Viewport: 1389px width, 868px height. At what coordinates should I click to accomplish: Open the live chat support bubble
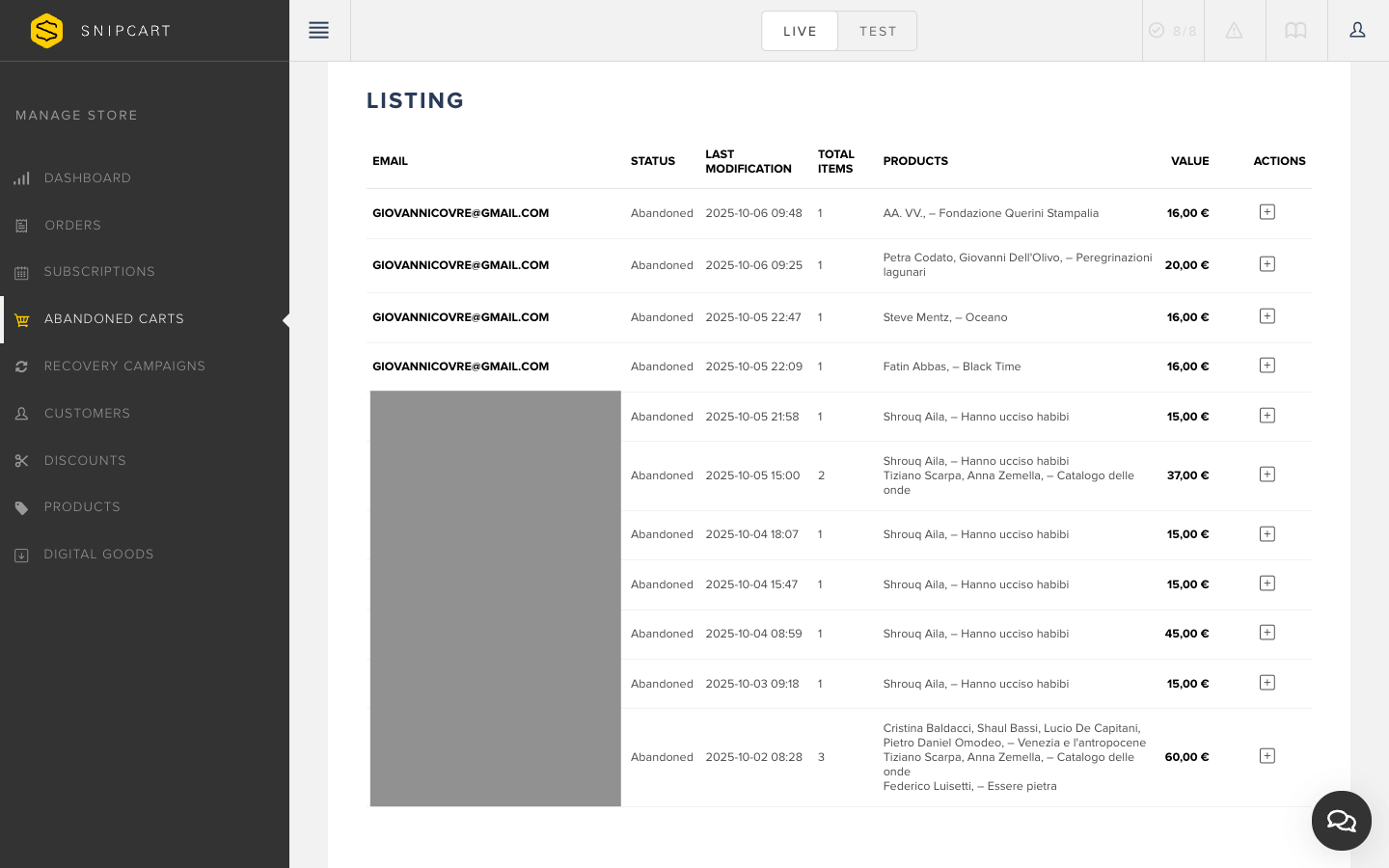[x=1341, y=821]
